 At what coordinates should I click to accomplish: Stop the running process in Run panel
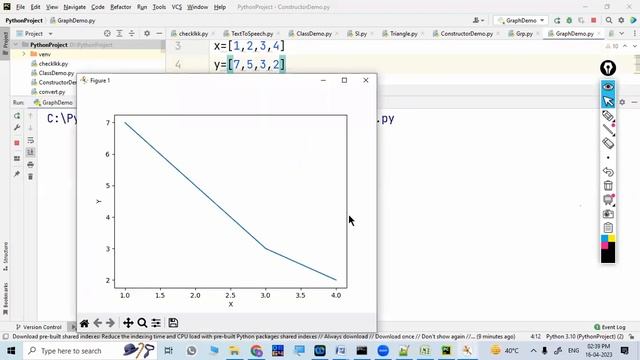point(17,143)
